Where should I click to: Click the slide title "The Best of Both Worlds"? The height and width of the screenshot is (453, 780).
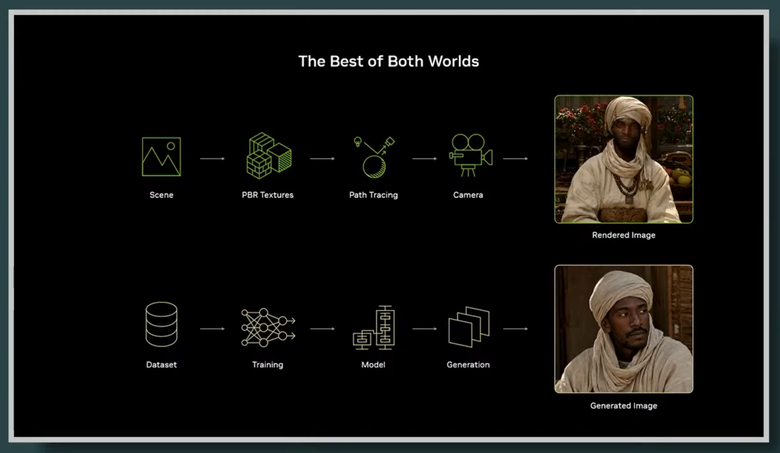tap(389, 61)
